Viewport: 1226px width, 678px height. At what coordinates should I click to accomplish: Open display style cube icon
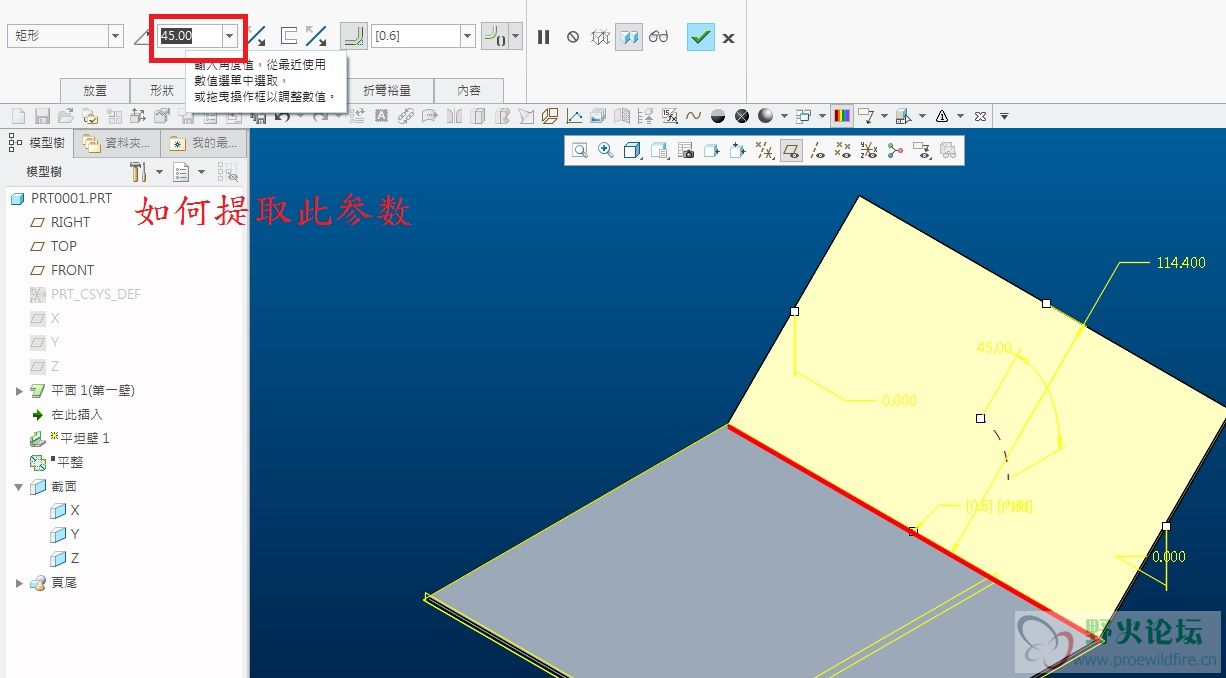pyautogui.click(x=632, y=151)
